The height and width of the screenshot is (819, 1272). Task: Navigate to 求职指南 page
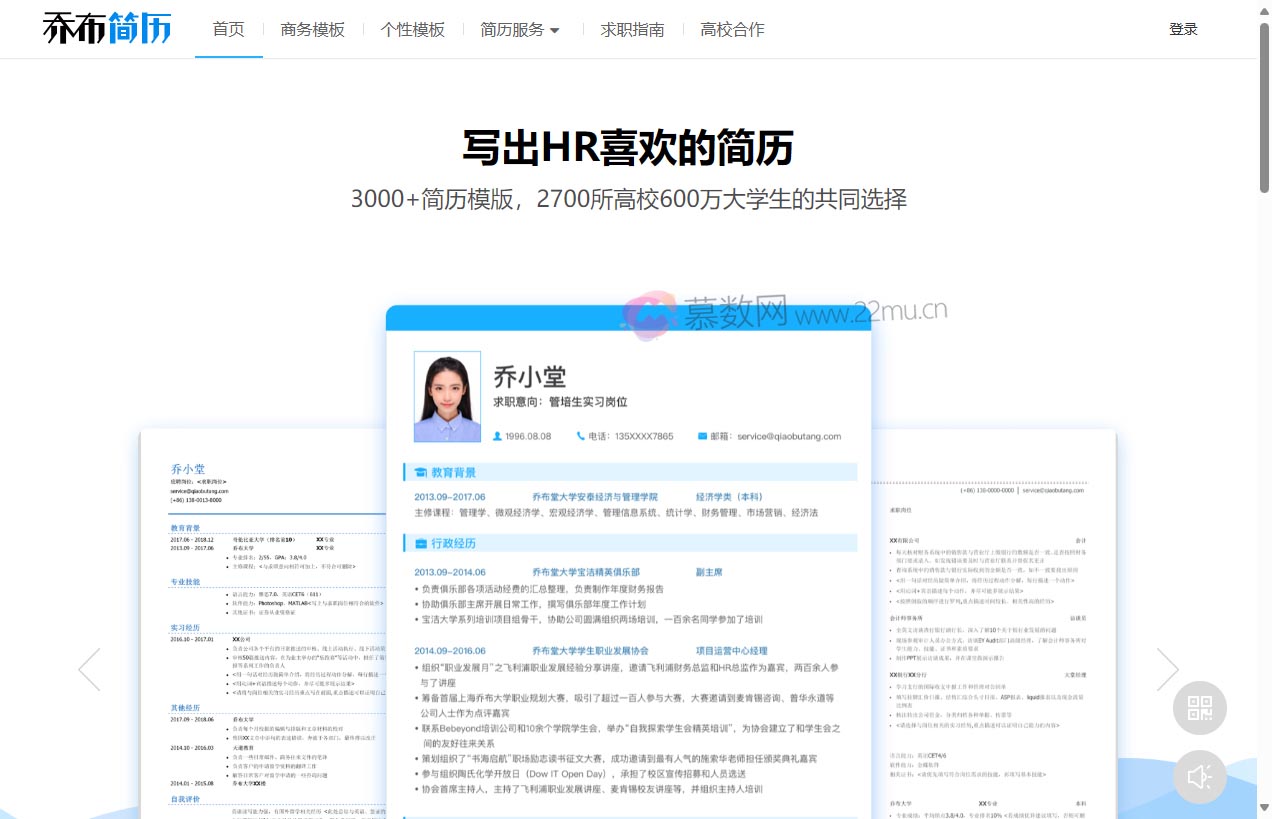tap(632, 30)
